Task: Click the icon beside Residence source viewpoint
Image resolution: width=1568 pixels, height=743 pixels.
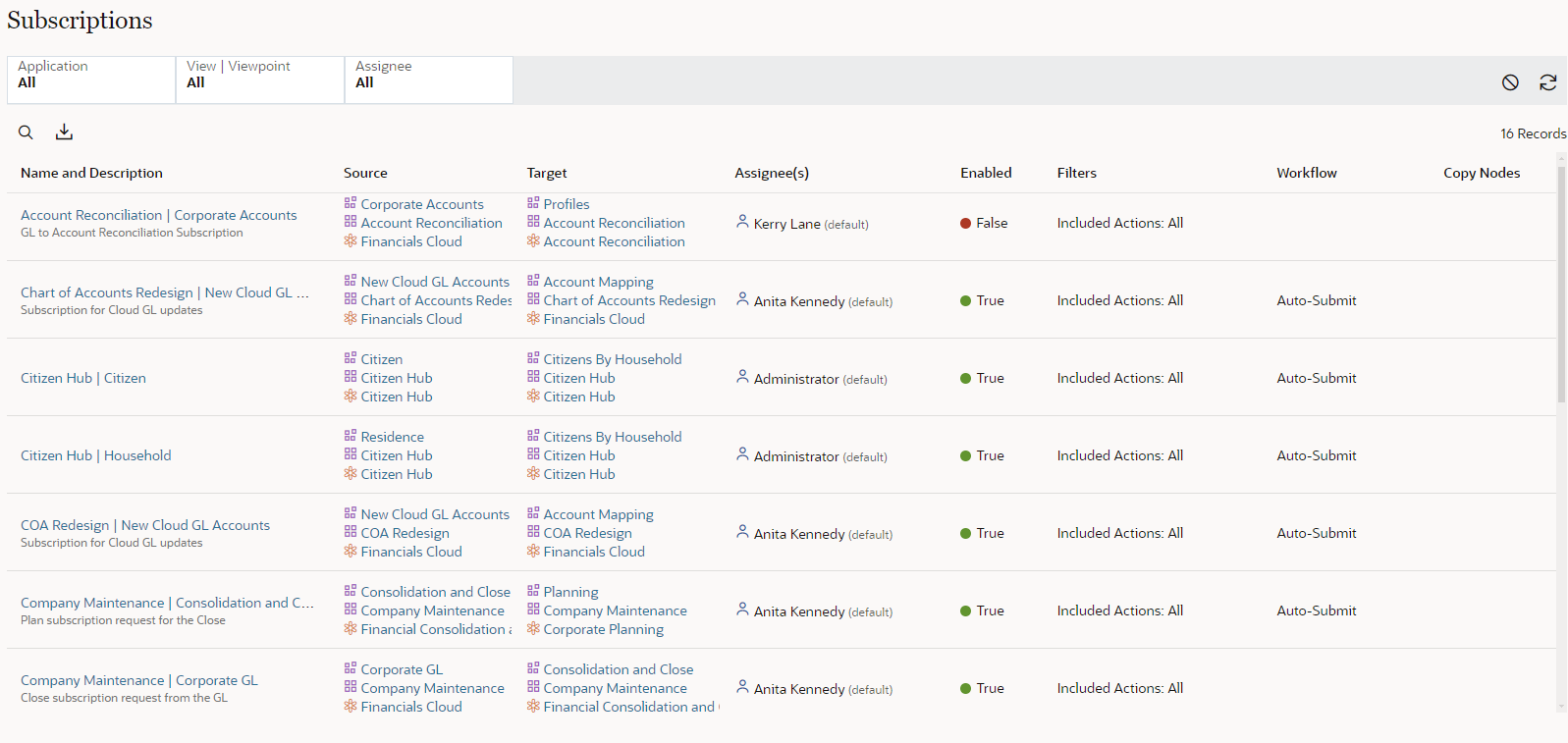Action: coord(351,436)
